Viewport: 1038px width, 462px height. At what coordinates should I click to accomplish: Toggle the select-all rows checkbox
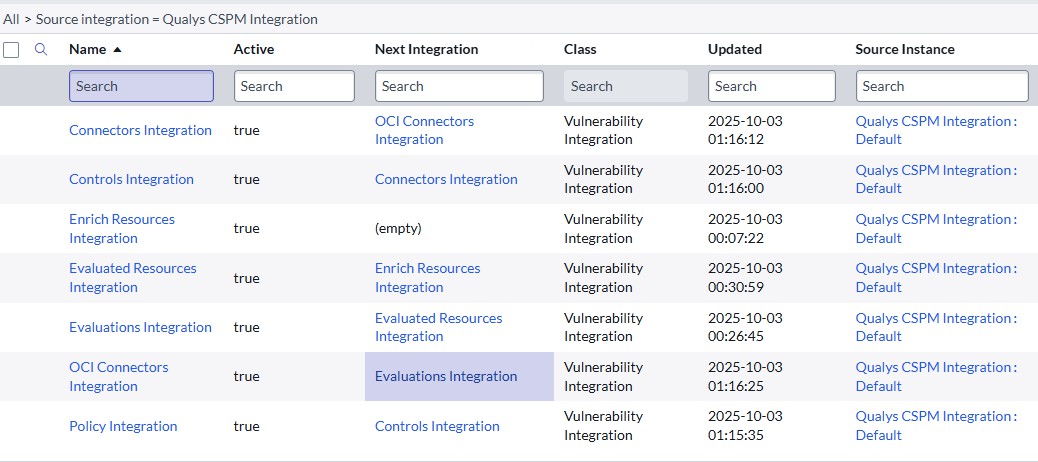click(11, 50)
